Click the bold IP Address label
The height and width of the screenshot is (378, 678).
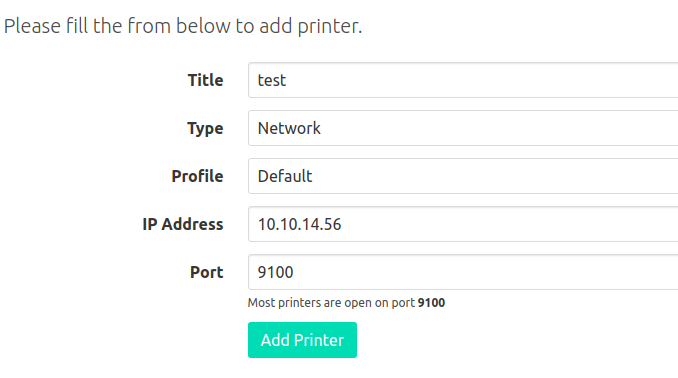[x=183, y=224]
